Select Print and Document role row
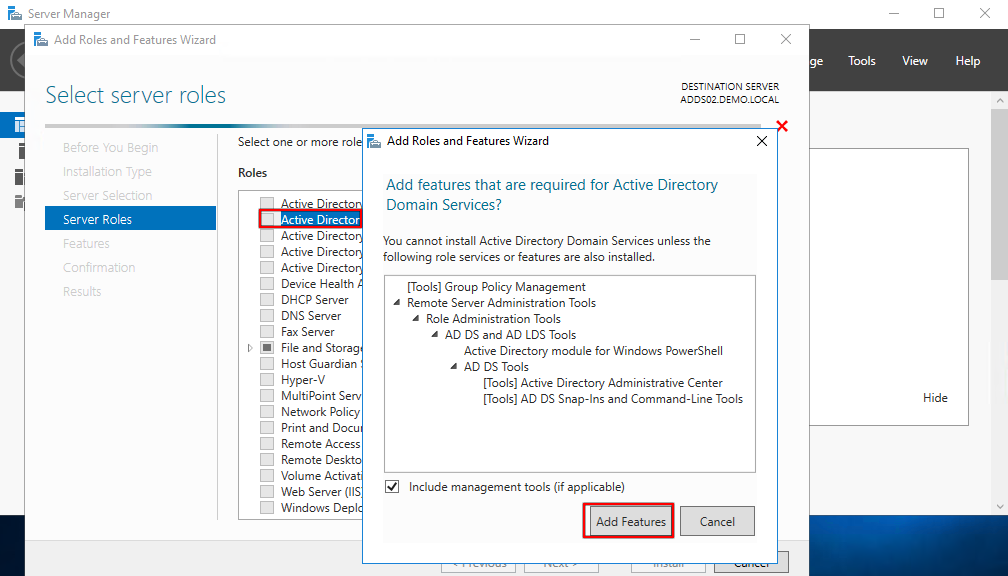Image resolution: width=1008 pixels, height=576 pixels. pyautogui.click(x=321, y=428)
